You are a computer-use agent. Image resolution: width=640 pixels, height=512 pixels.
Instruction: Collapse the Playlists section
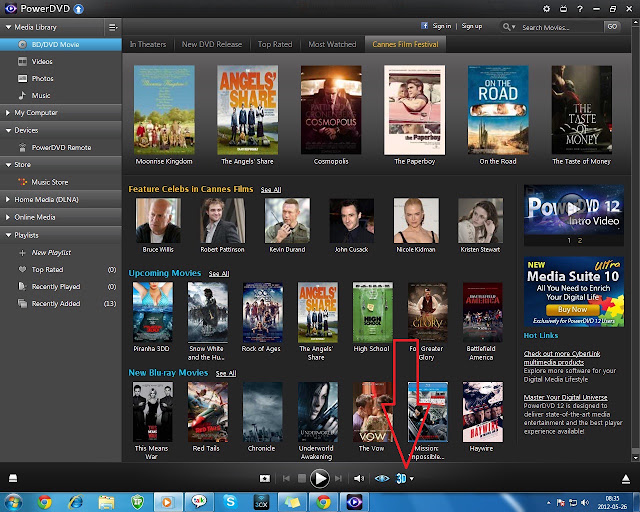coord(8,235)
